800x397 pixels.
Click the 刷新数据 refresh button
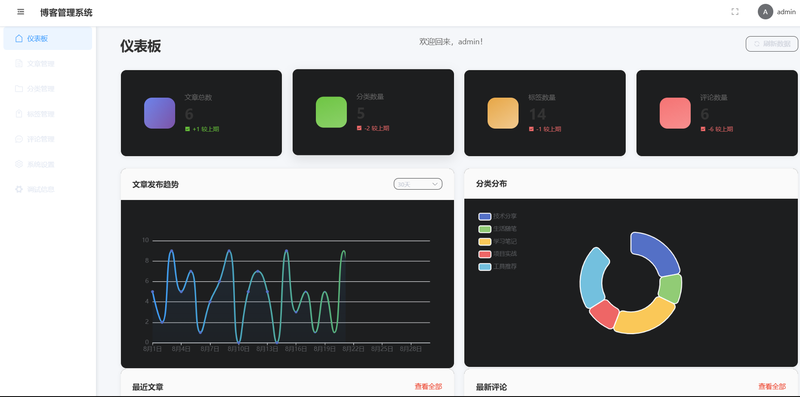click(x=771, y=44)
